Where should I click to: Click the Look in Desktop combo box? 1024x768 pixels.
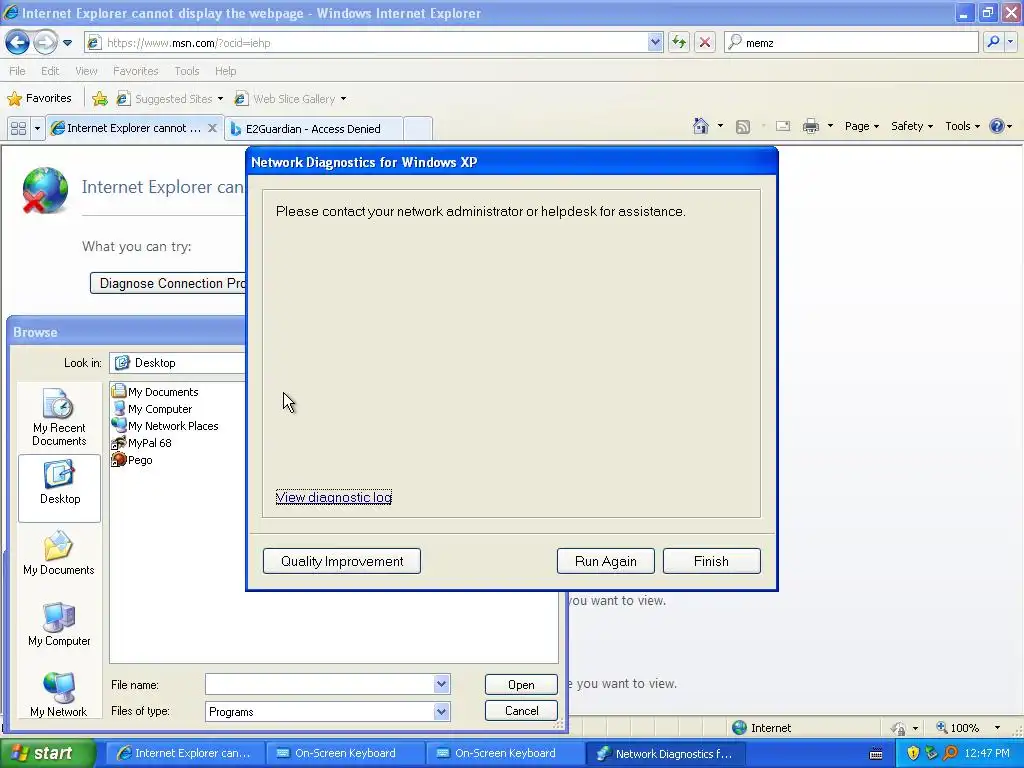tap(178, 363)
